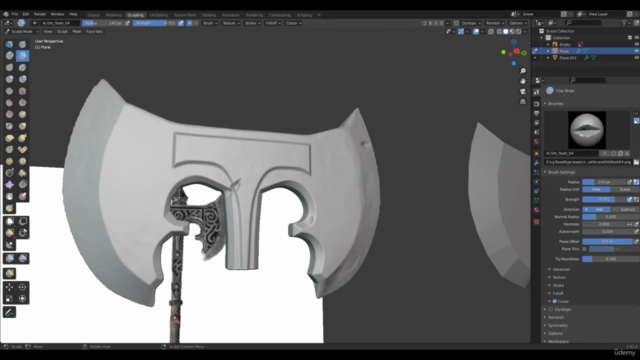Set brush direction to Add
640x360 pixels.
pos(596,209)
